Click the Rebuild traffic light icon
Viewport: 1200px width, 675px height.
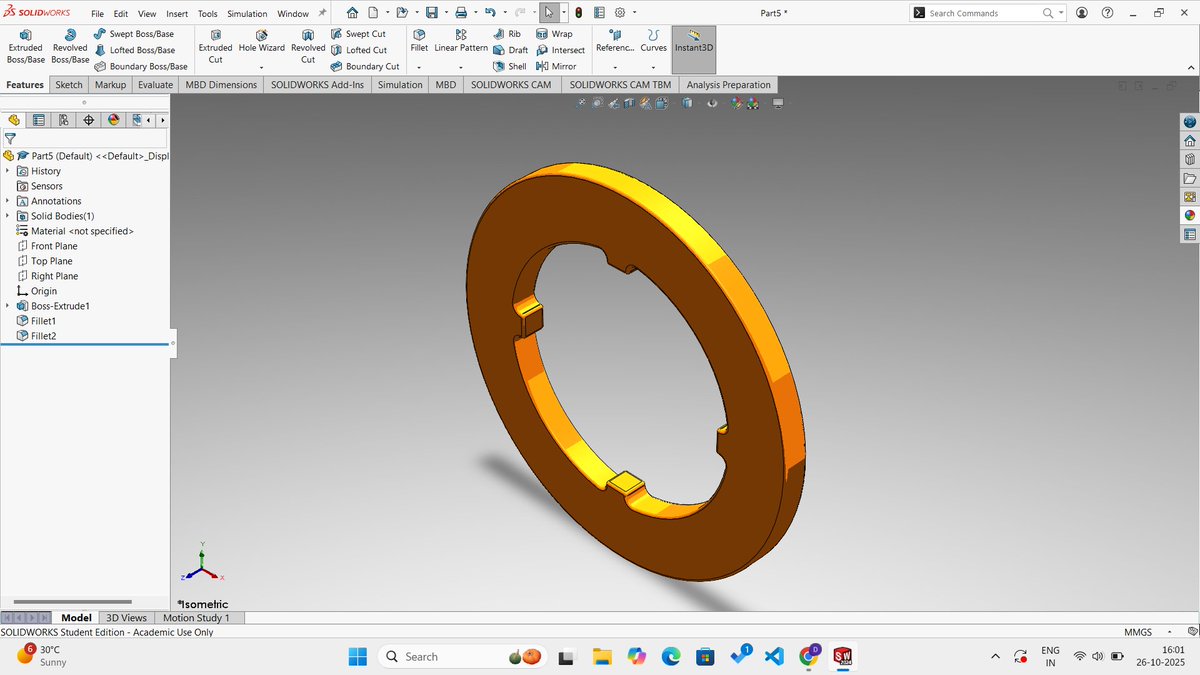[579, 13]
